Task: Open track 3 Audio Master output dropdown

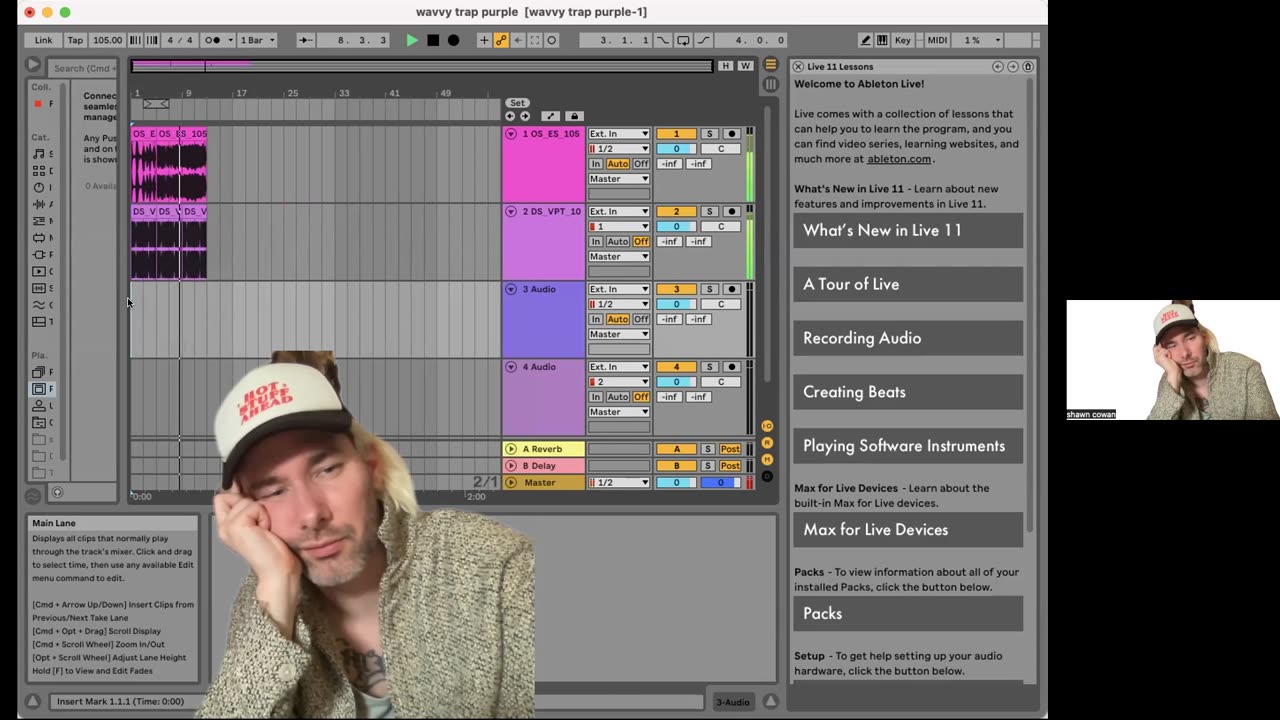Action: (x=619, y=334)
